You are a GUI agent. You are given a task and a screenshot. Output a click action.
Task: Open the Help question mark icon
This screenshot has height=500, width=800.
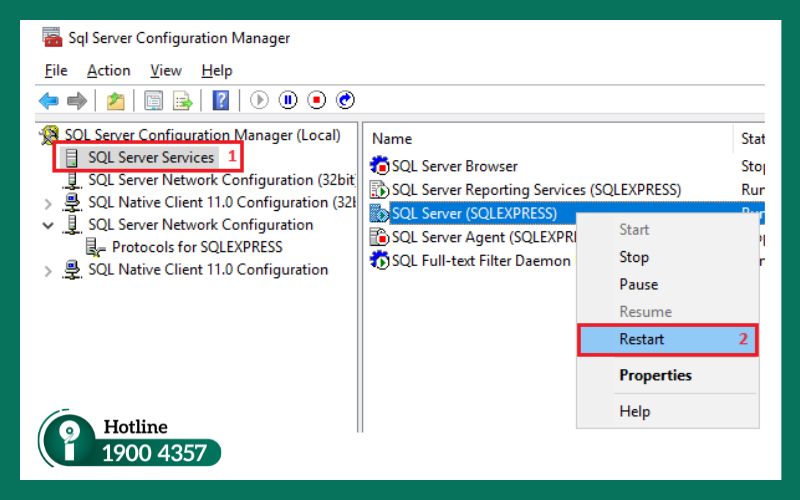click(220, 101)
